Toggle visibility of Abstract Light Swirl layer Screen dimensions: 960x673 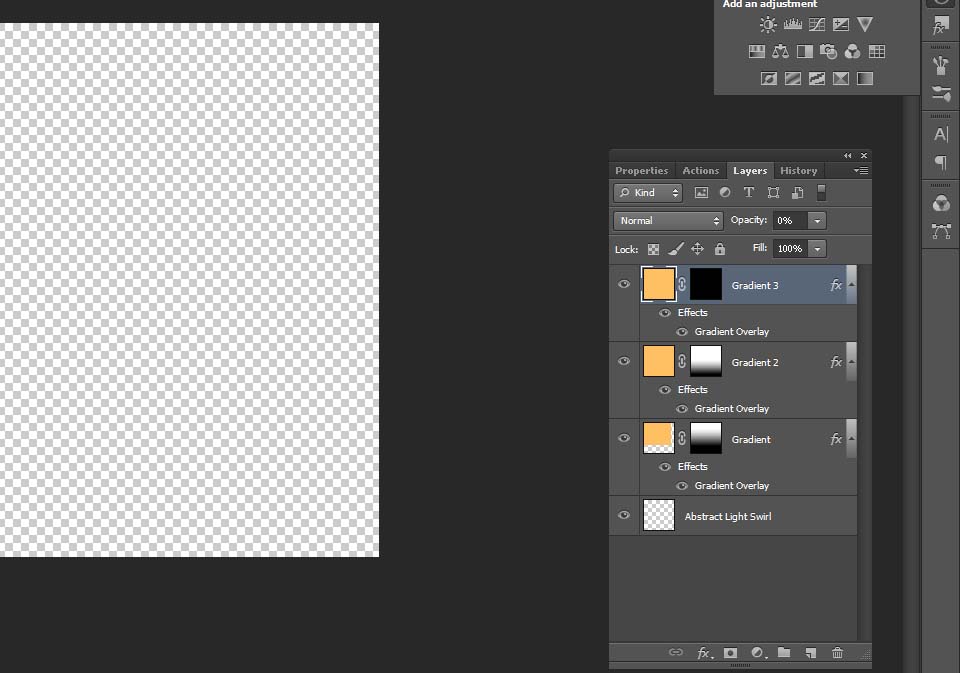coord(624,516)
